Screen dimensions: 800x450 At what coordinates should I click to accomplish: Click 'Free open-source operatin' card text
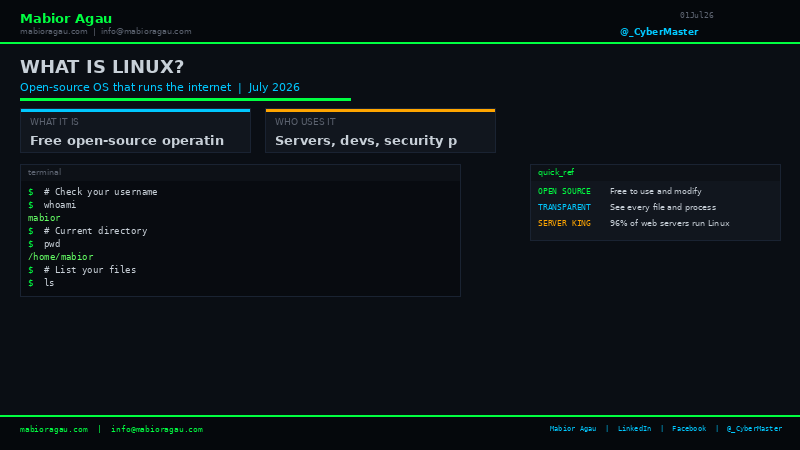coord(127,141)
